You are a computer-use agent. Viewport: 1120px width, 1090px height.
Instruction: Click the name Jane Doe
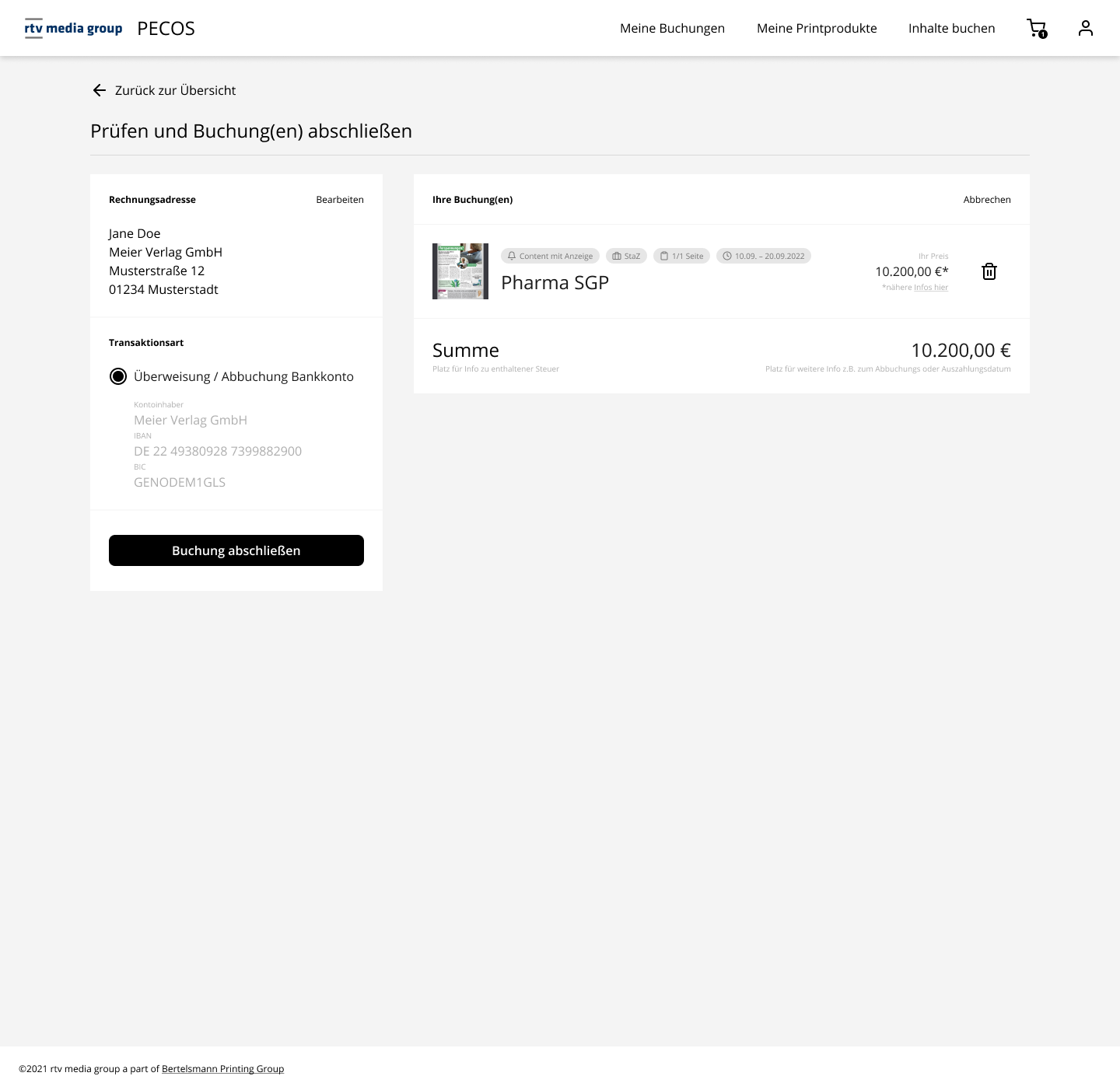[x=135, y=233]
